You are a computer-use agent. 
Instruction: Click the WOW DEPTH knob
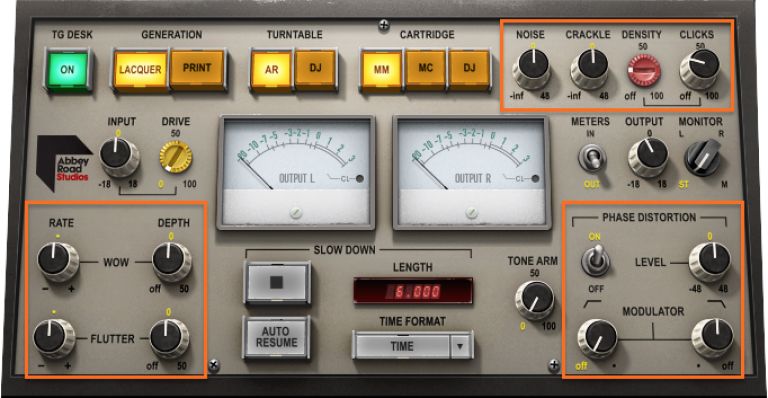(171, 261)
